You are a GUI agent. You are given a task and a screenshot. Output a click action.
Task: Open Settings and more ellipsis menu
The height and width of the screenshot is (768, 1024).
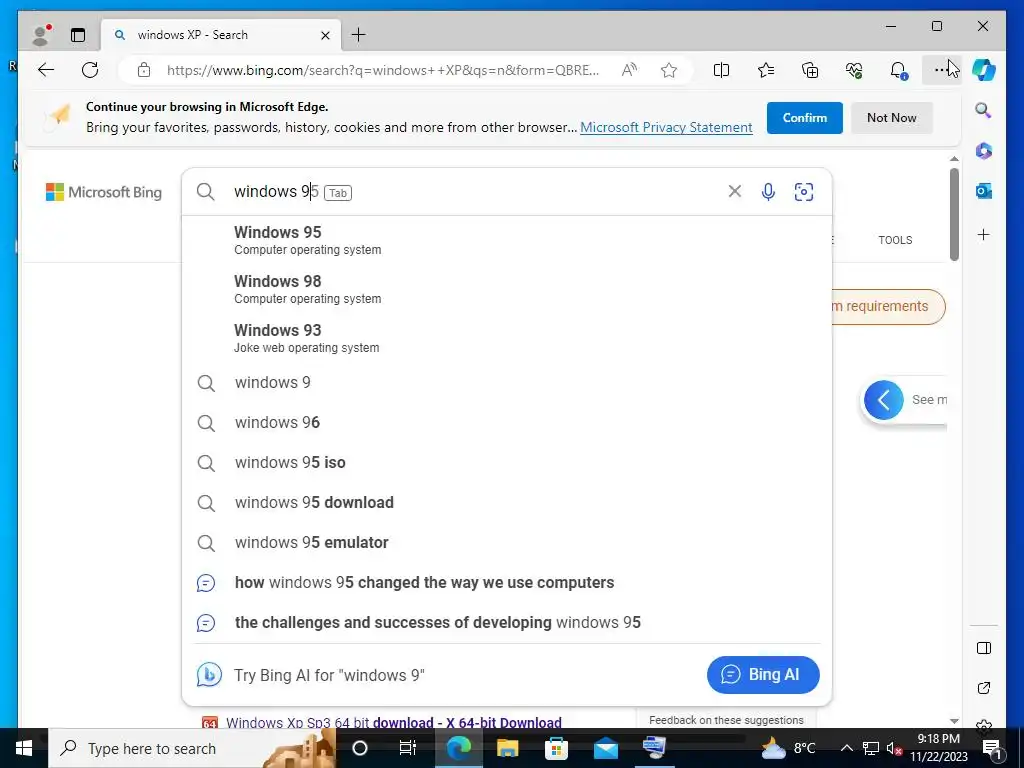941,70
